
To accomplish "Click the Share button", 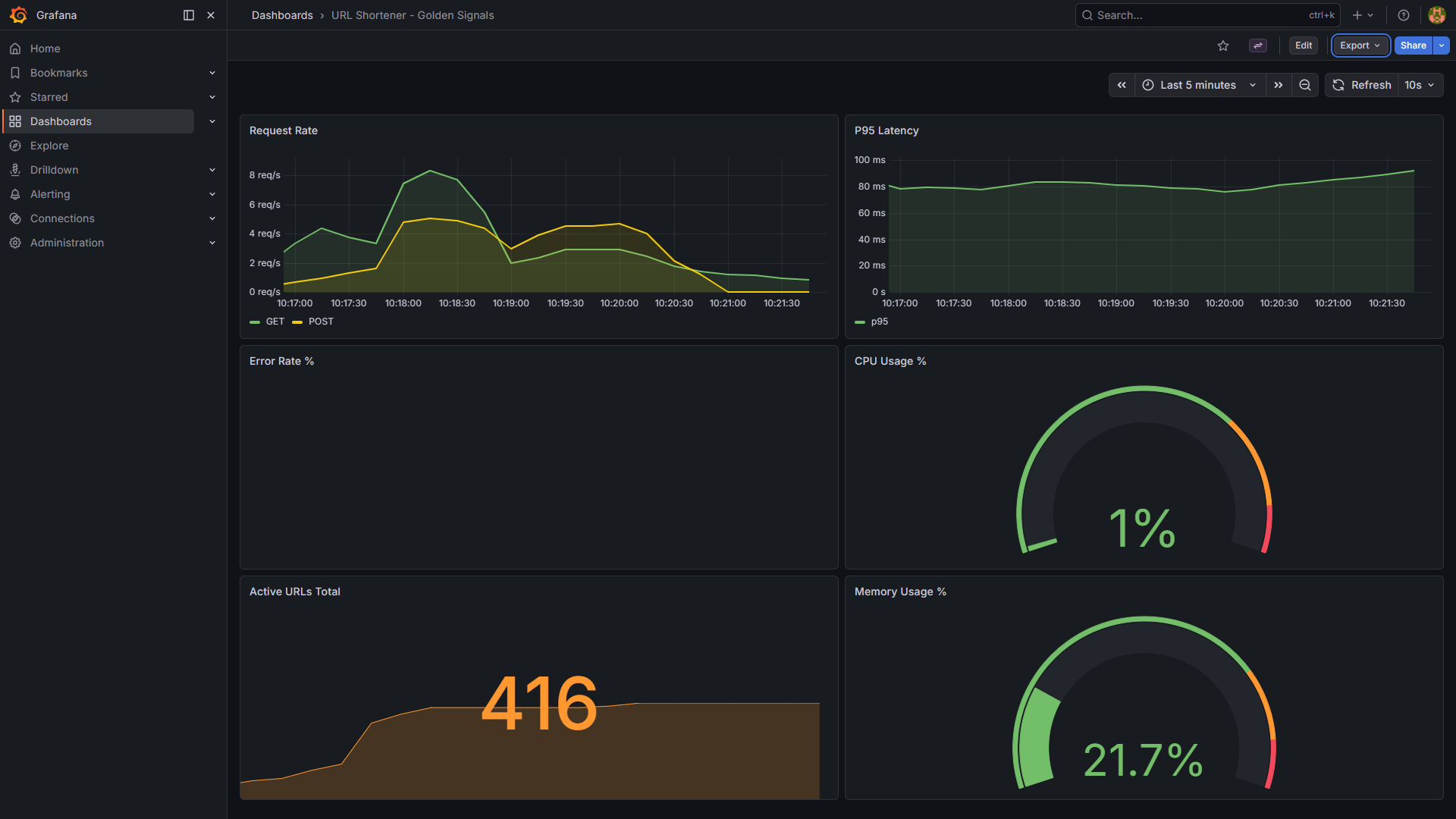I will point(1413,45).
